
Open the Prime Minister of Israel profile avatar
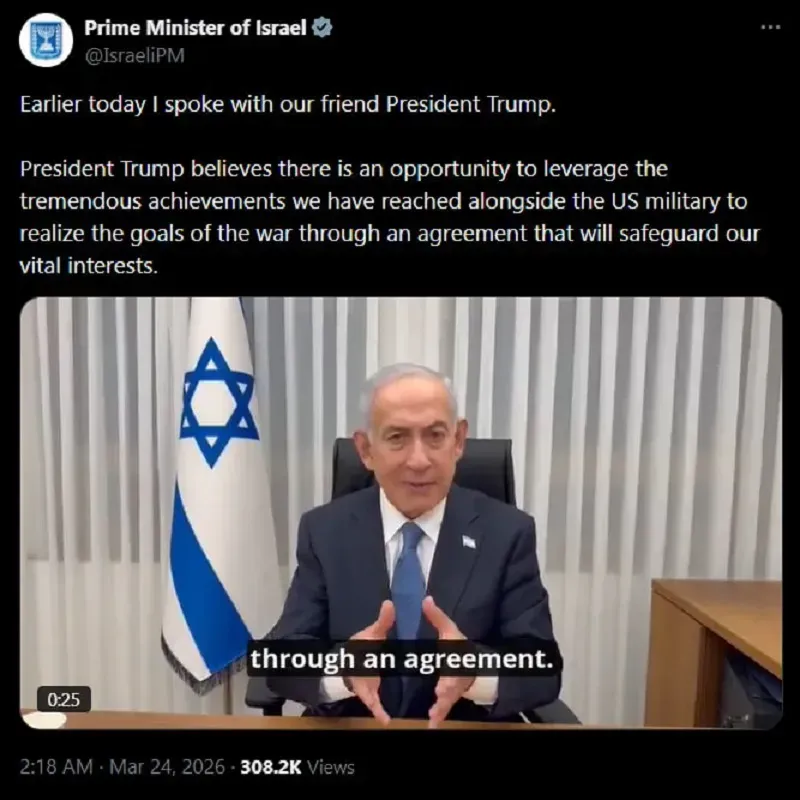(45, 40)
